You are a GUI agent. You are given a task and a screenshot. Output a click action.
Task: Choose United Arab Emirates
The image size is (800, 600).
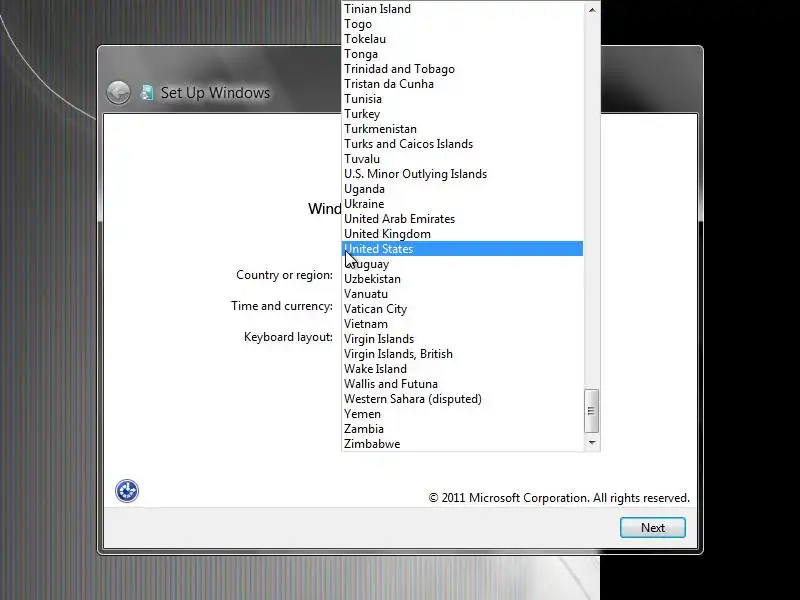462,219
